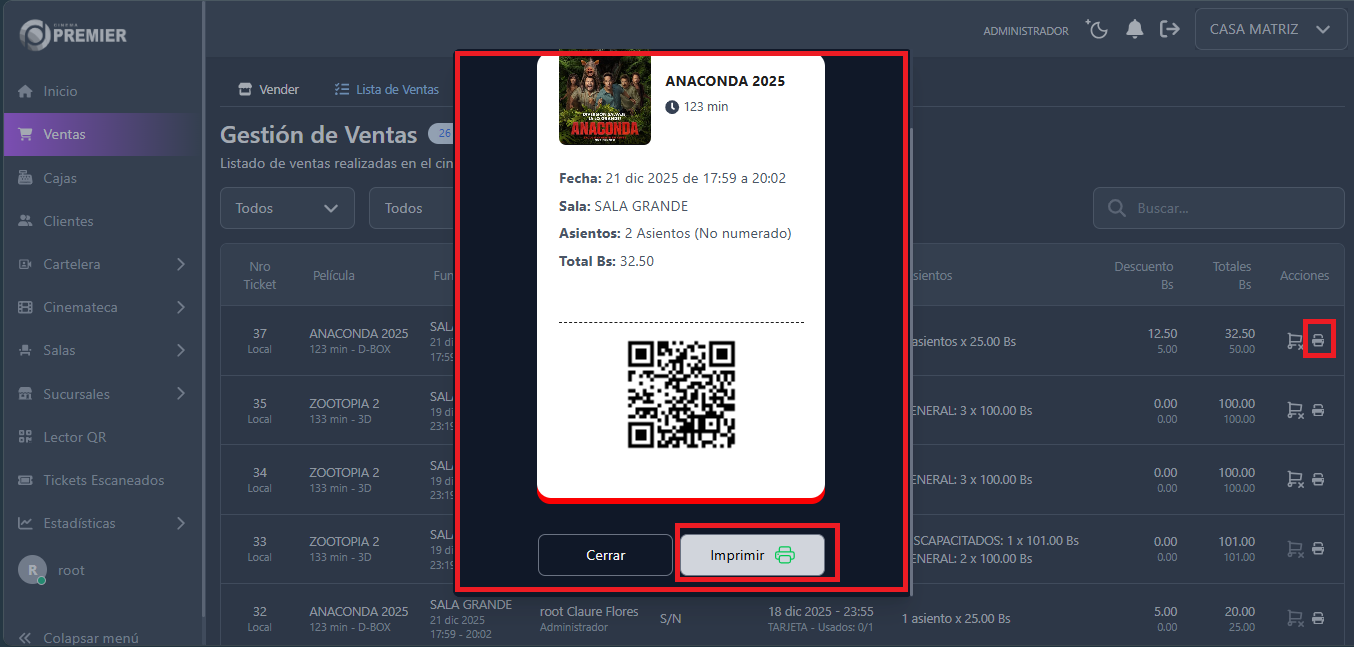Click Cerrar to close the ticket dialog

tap(605, 554)
